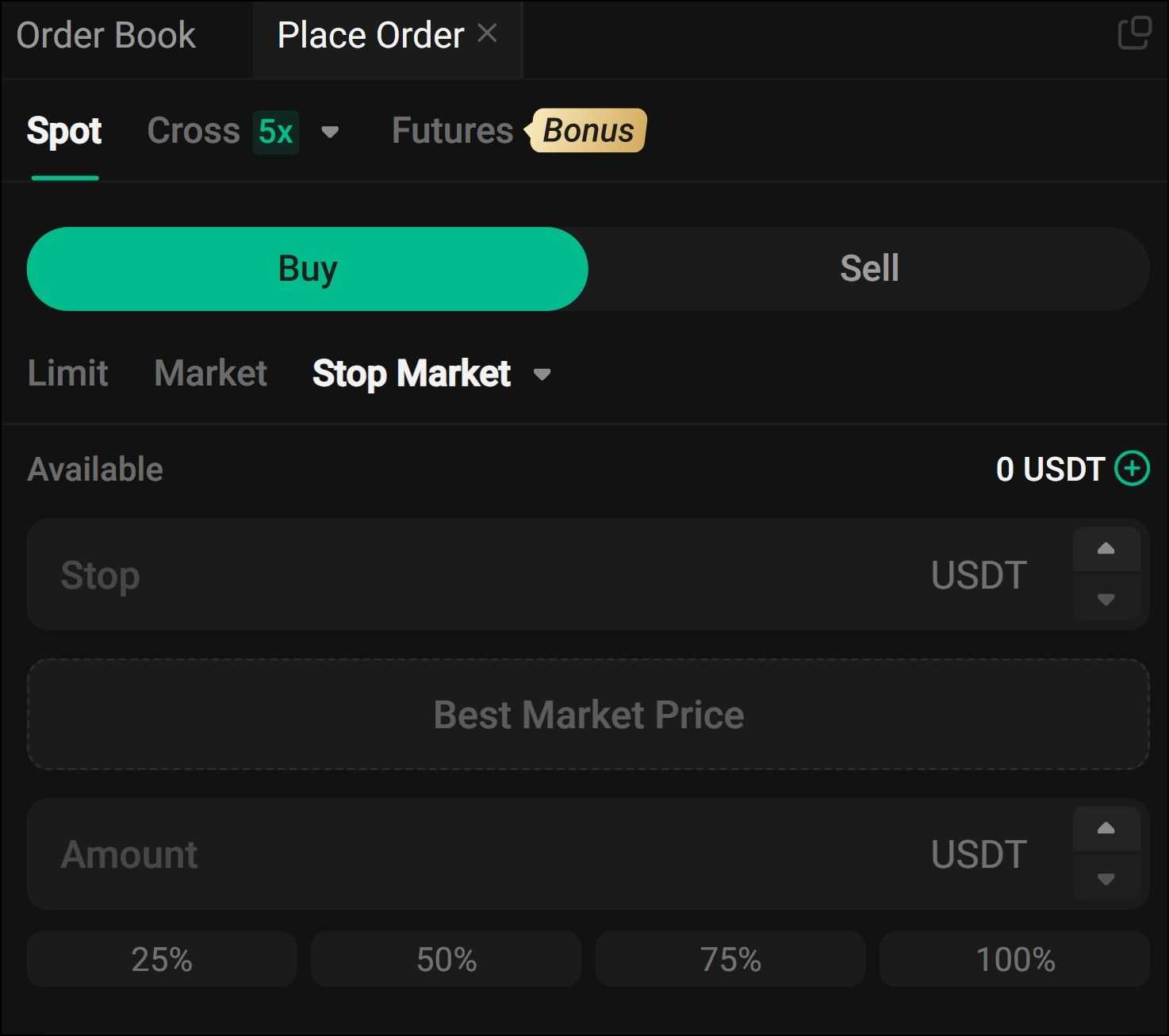Select Futures with the Bonus badge
The image size is (1169, 1036).
point(451,131)
